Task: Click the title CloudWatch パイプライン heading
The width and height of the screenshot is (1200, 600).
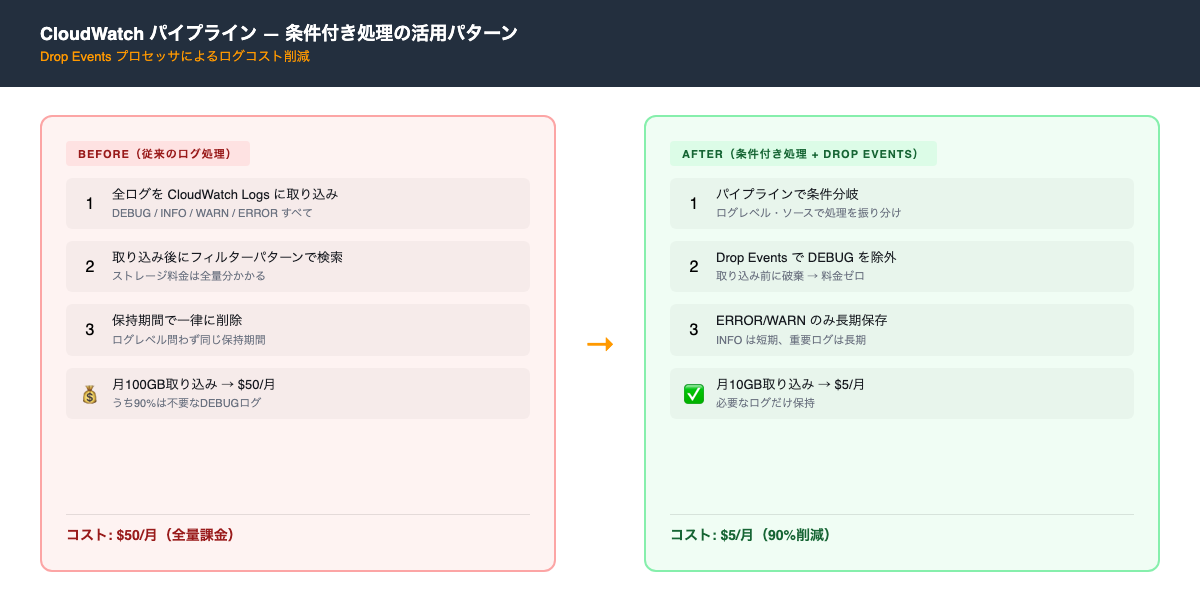Action: [x=277, y=32]
